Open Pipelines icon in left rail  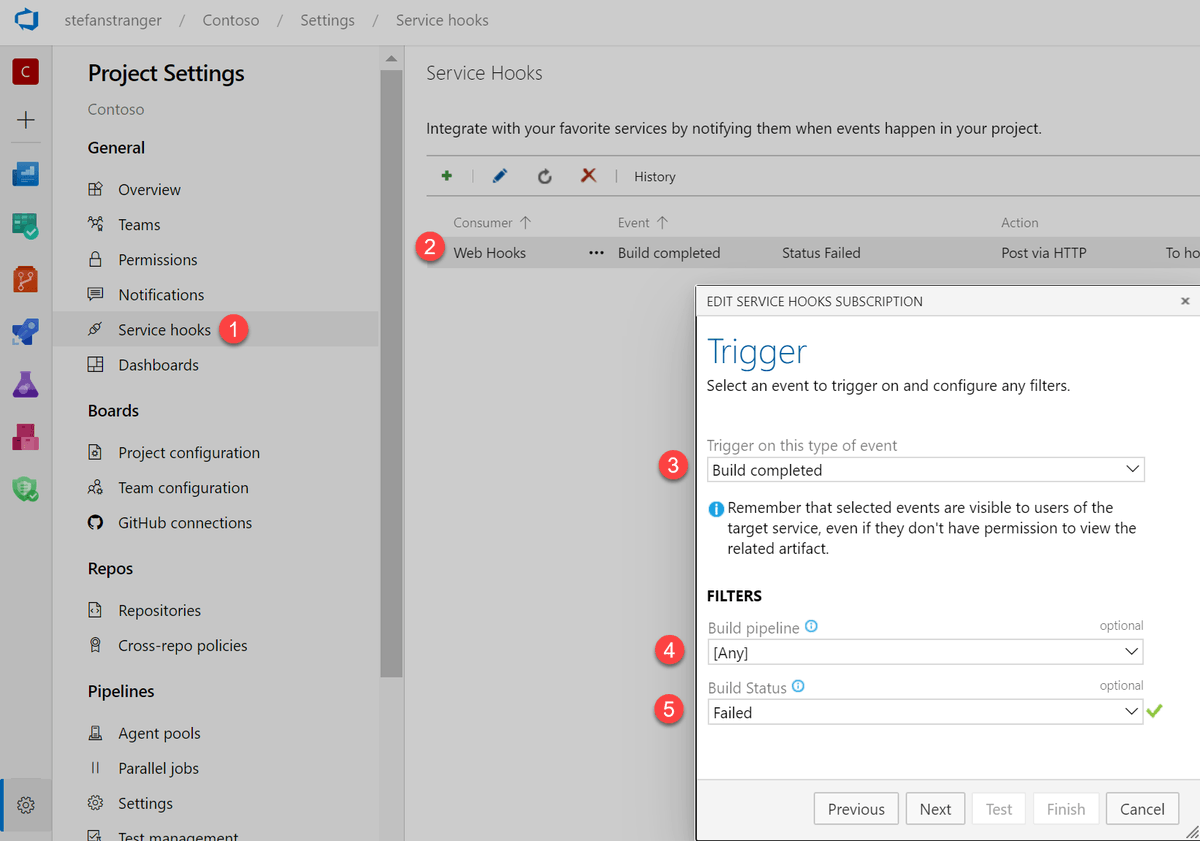(x=26, y=332)
